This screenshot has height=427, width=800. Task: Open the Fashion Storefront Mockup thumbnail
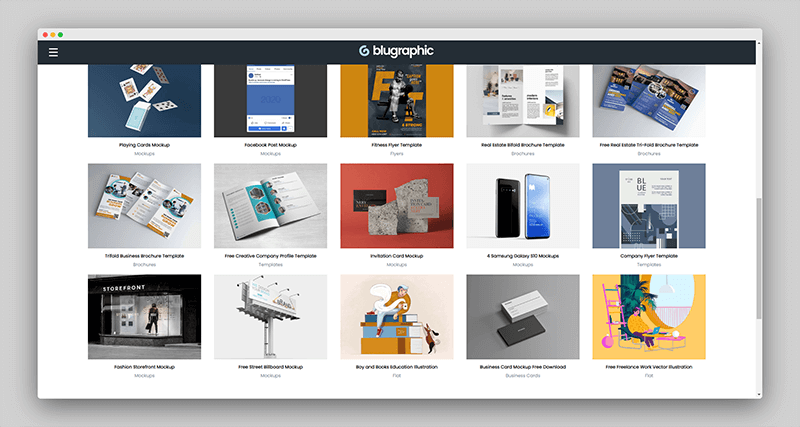tap(144, 316)
